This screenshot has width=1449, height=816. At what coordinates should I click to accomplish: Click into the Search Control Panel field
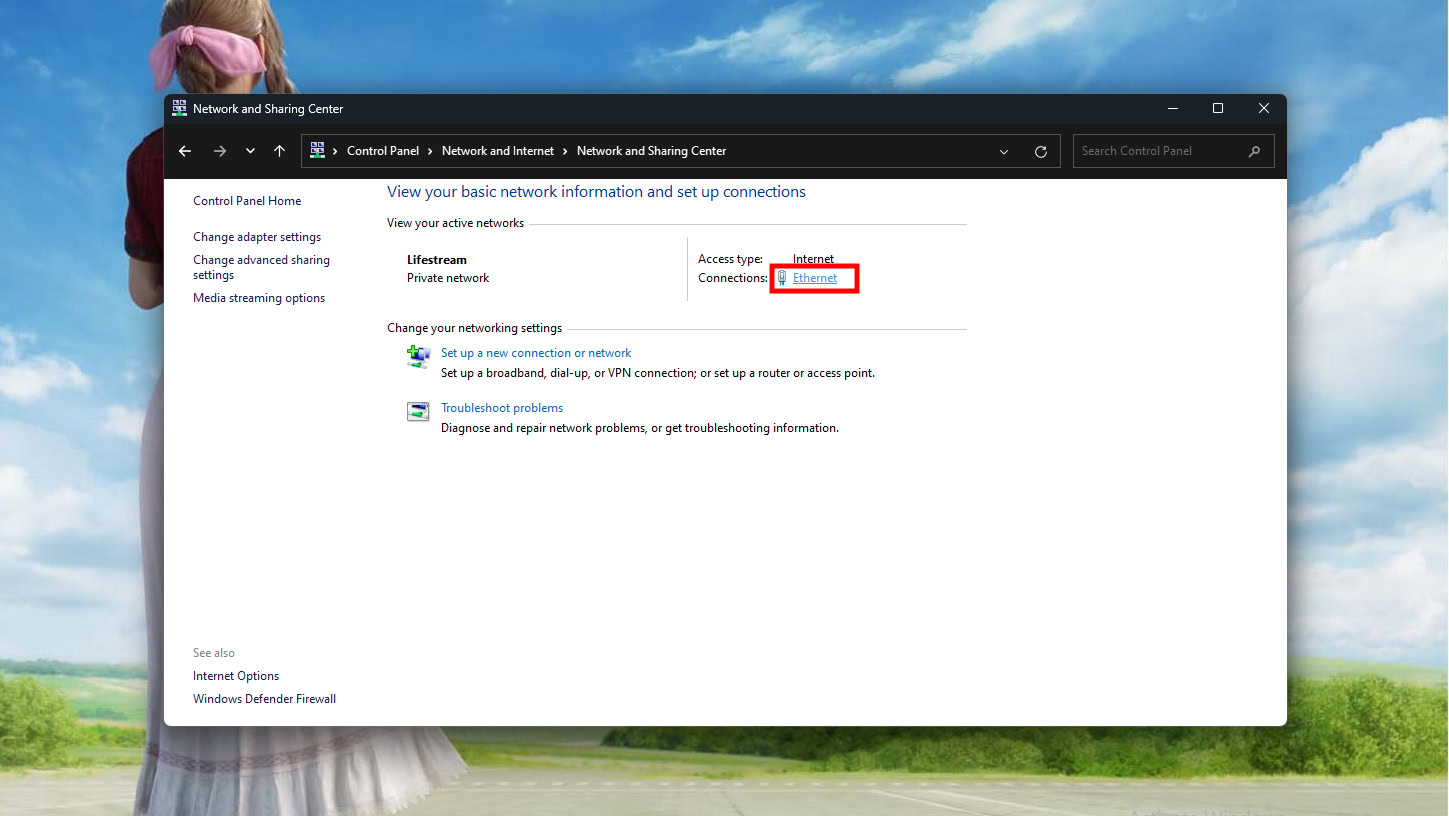tap(1160, 151)
